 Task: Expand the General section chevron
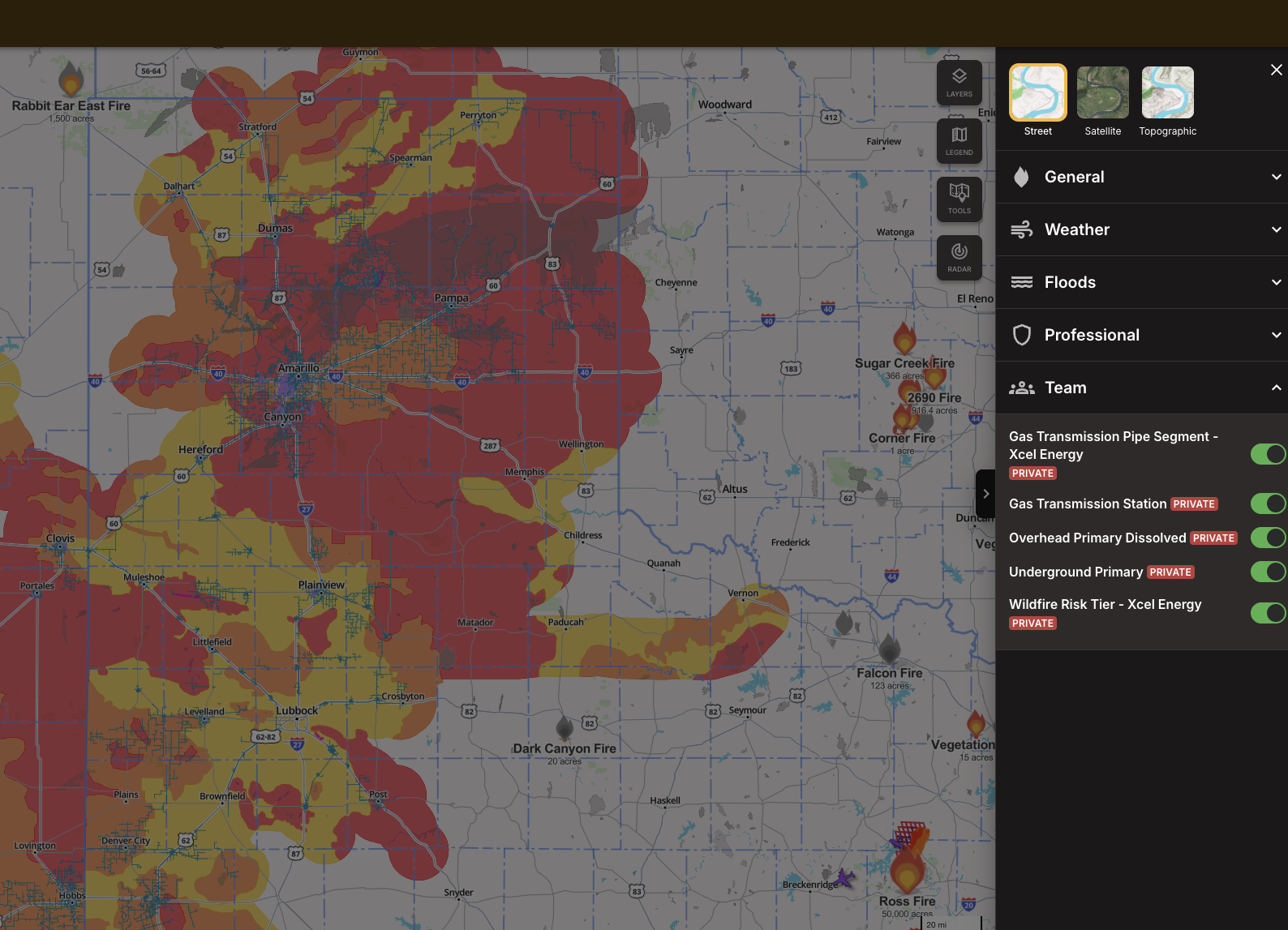point(1276,177)
